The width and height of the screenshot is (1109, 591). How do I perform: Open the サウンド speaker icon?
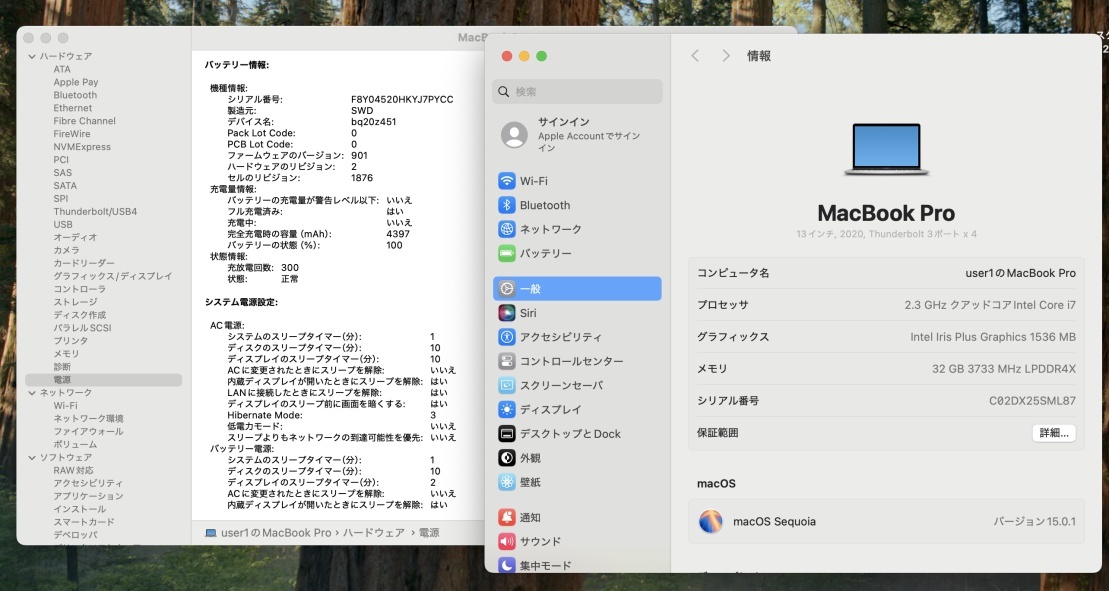(x=506, y=542)
